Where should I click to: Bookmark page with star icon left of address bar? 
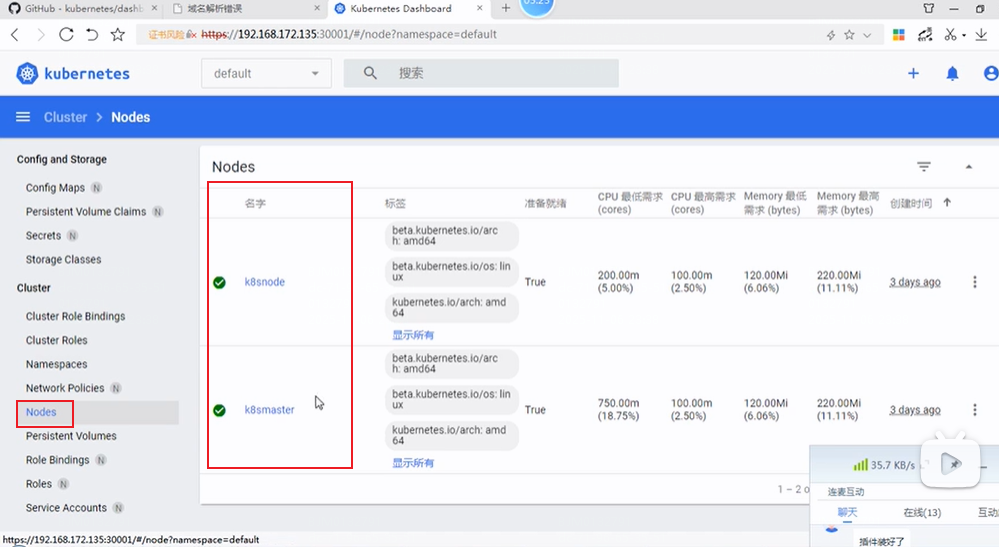118,34
